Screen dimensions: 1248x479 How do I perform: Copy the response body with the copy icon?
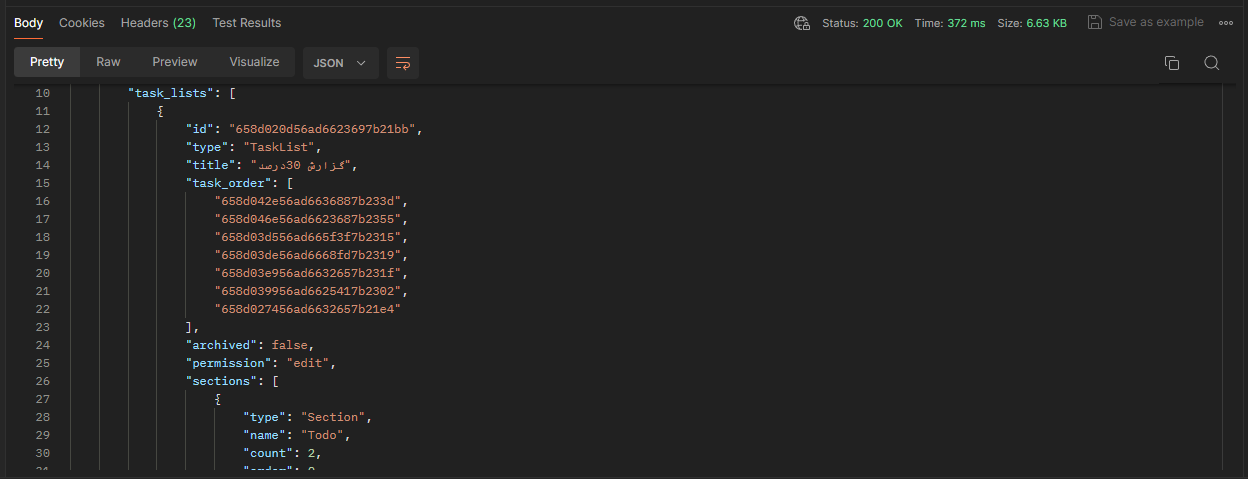click(x=1172, y=63)
